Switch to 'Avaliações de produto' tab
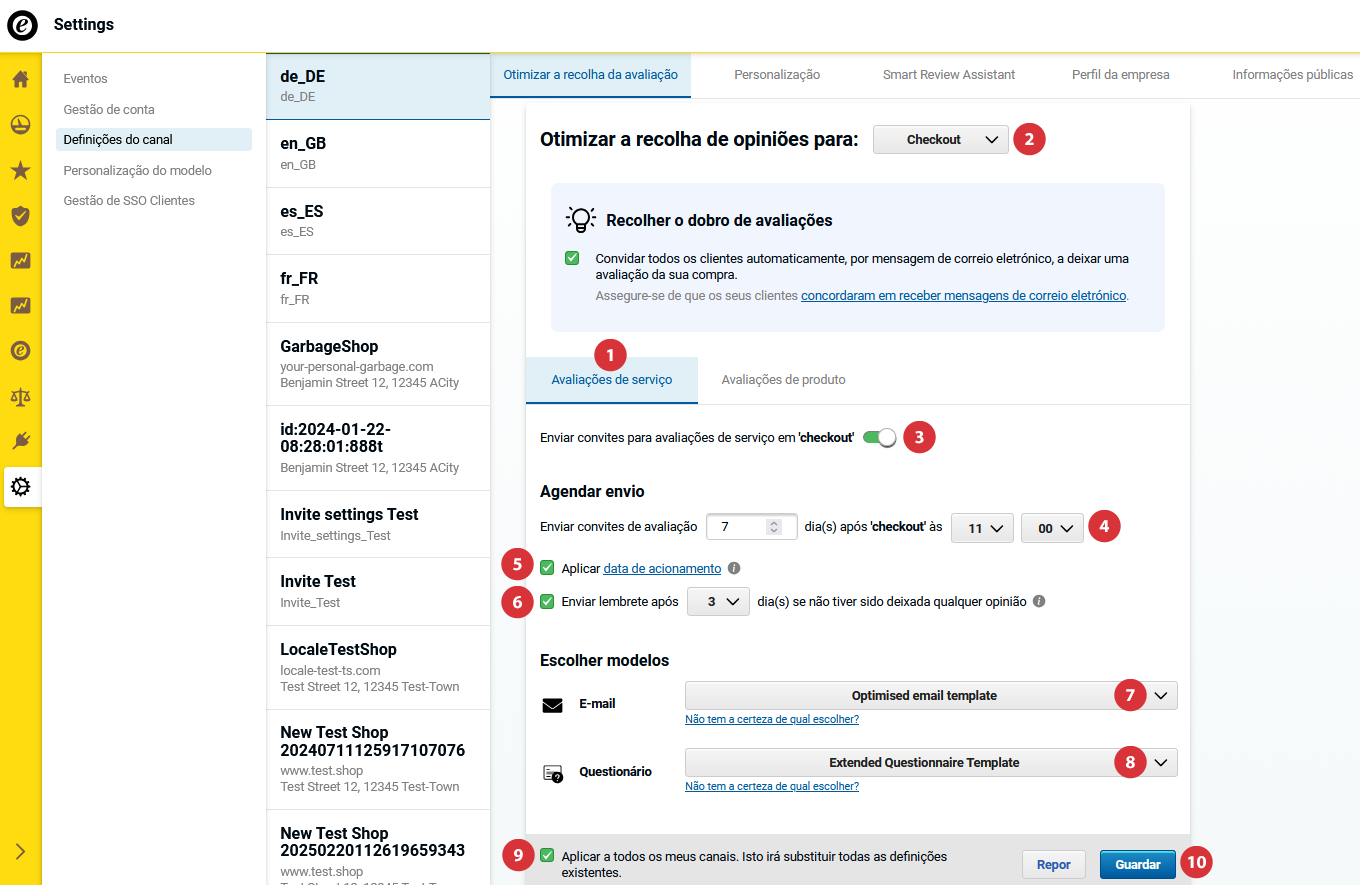This screenshot has width=1360, height=885. point(783,380)
